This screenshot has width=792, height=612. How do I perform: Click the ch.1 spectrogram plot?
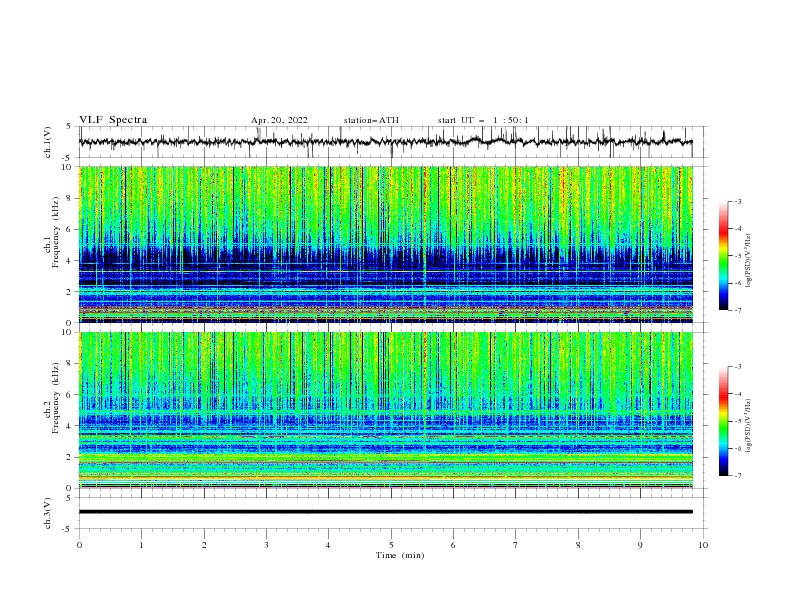(386, 244)
